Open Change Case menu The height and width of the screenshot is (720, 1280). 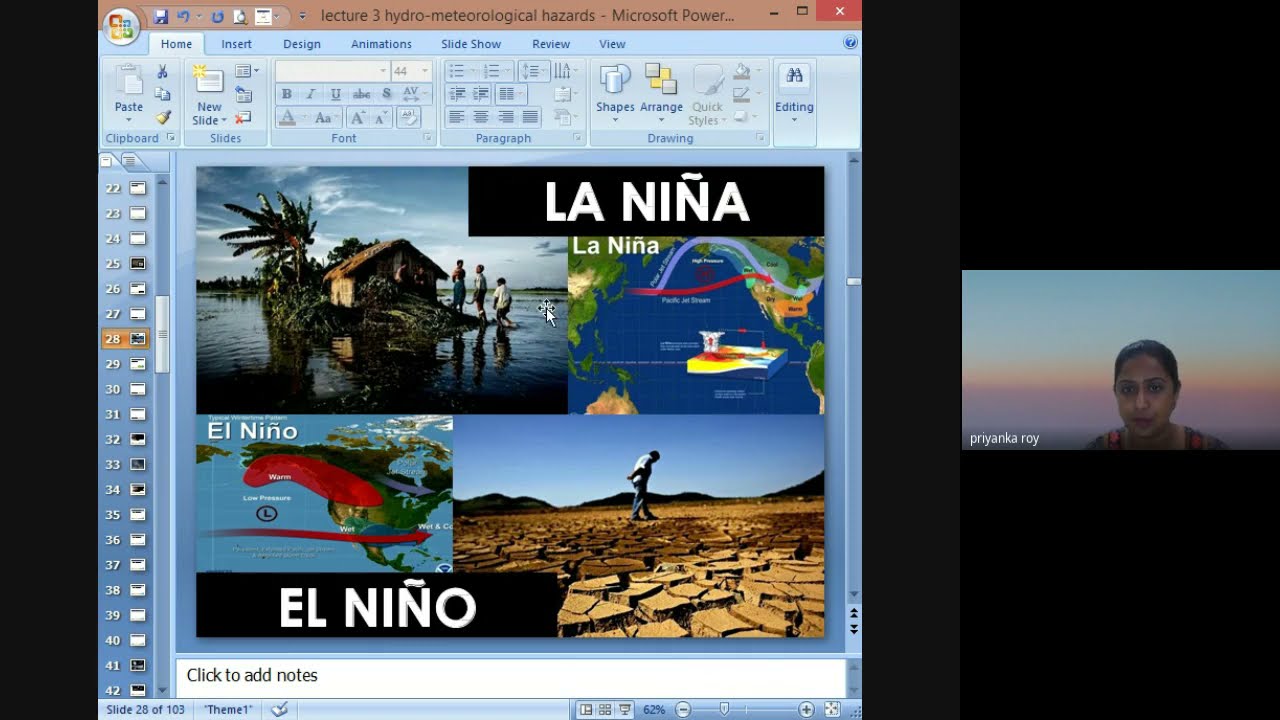pos(324,118)
